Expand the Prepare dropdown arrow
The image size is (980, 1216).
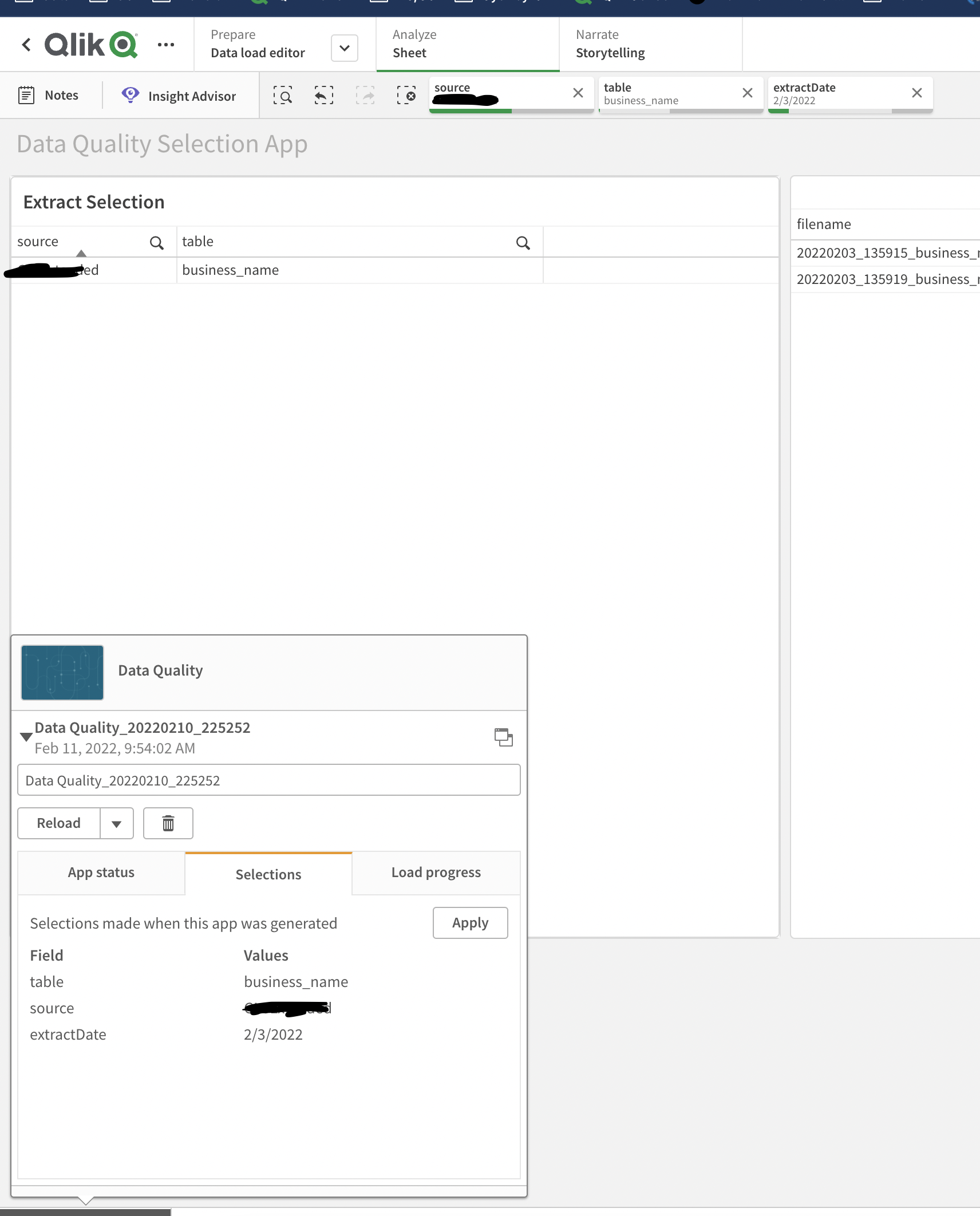345,48
